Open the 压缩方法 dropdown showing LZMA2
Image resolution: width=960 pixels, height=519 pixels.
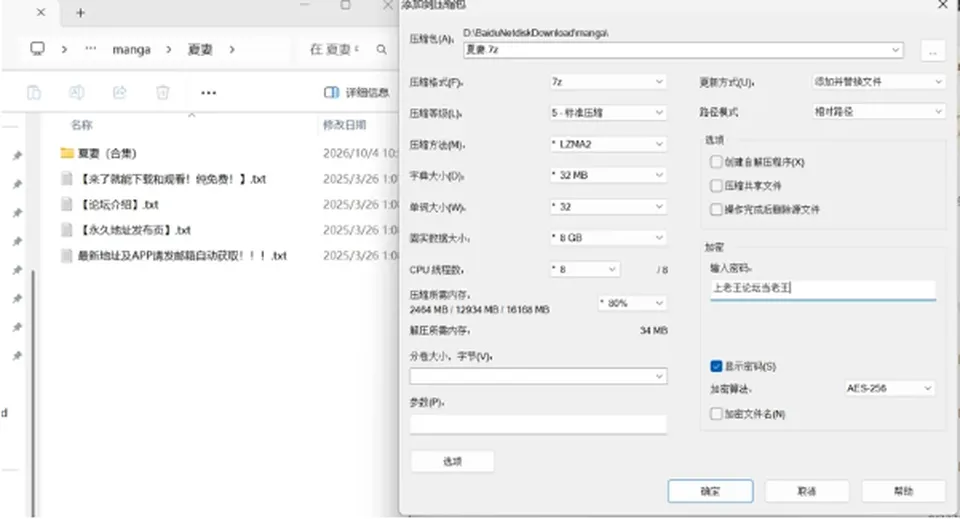click(607, 144)
